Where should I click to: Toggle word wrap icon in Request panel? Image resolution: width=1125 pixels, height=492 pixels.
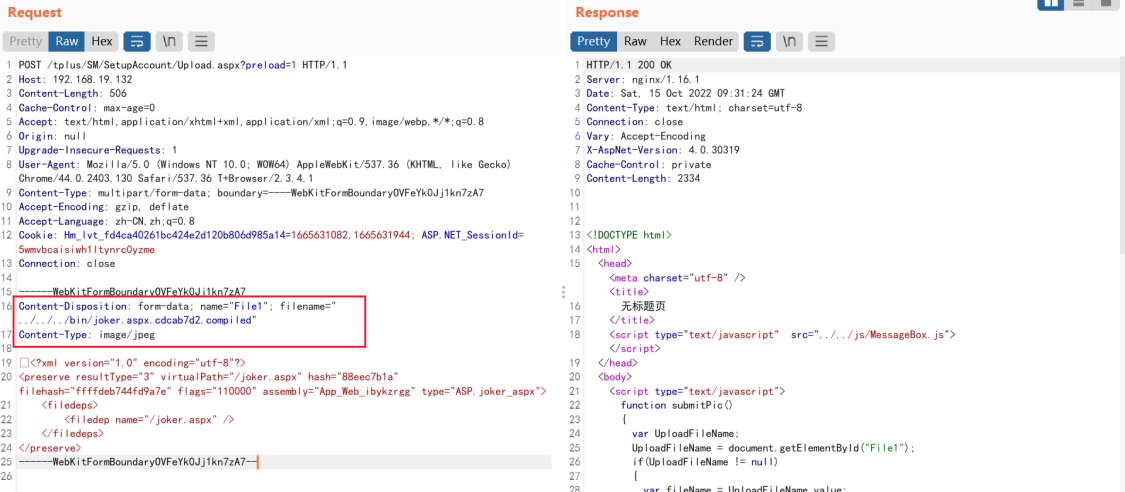[x=137, y=42]
